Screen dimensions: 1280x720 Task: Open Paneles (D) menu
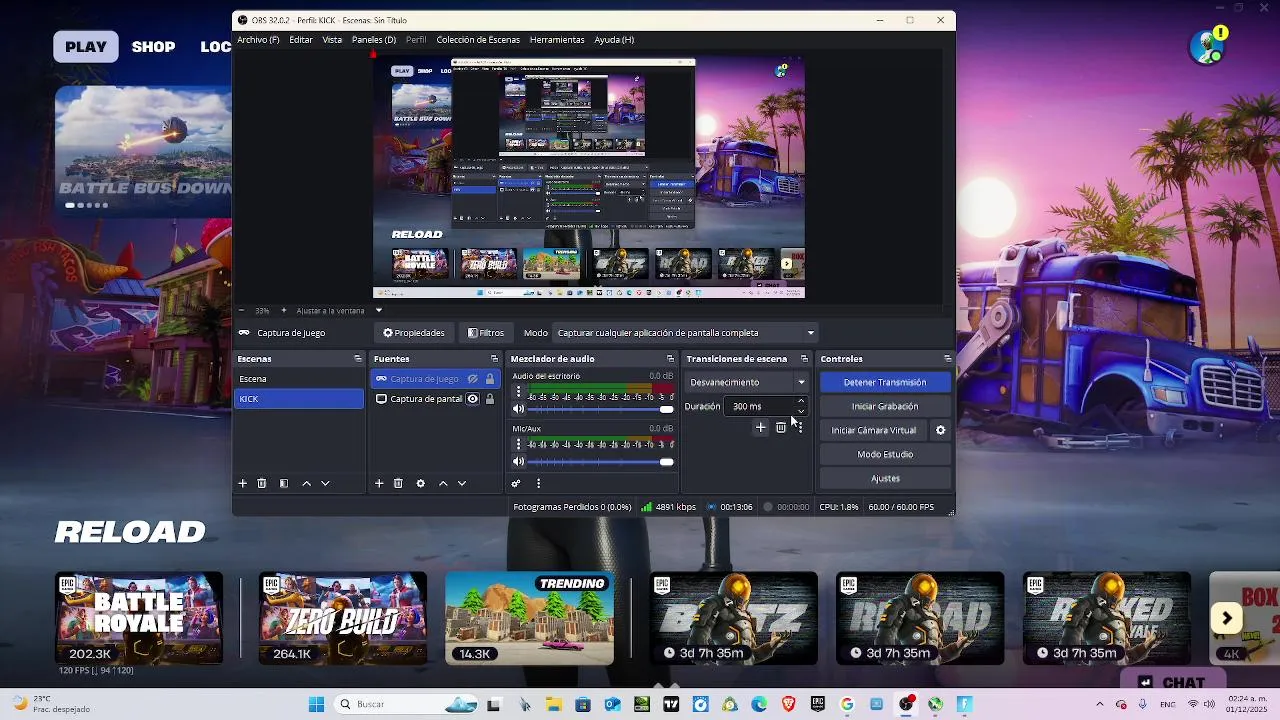coord(374,40)
